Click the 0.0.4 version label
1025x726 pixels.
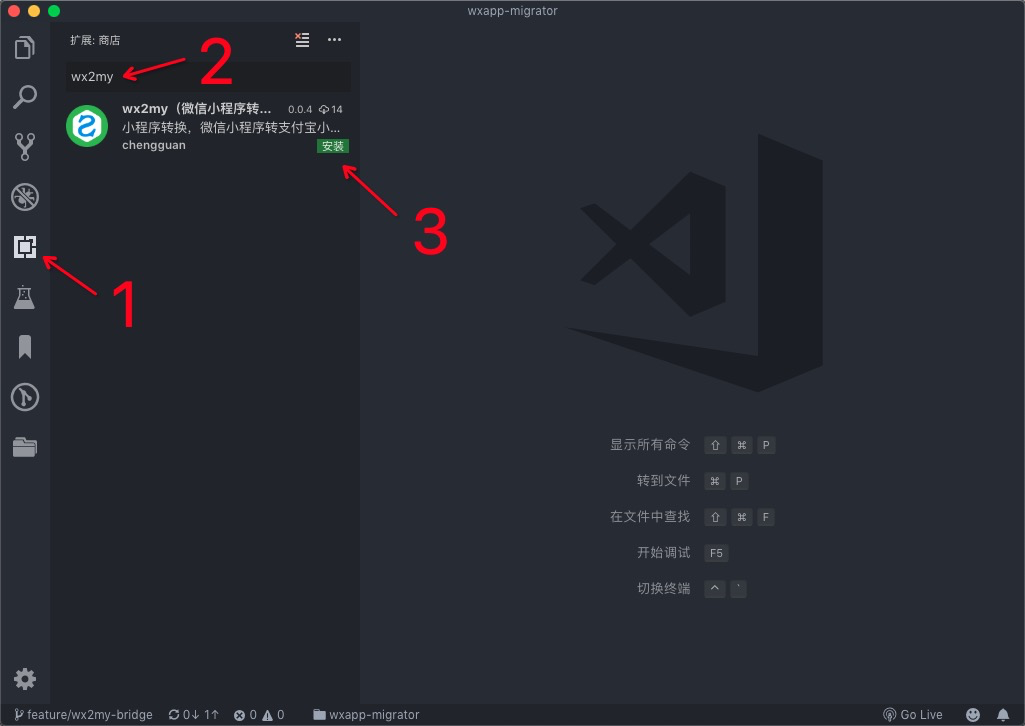pos(300,109)
